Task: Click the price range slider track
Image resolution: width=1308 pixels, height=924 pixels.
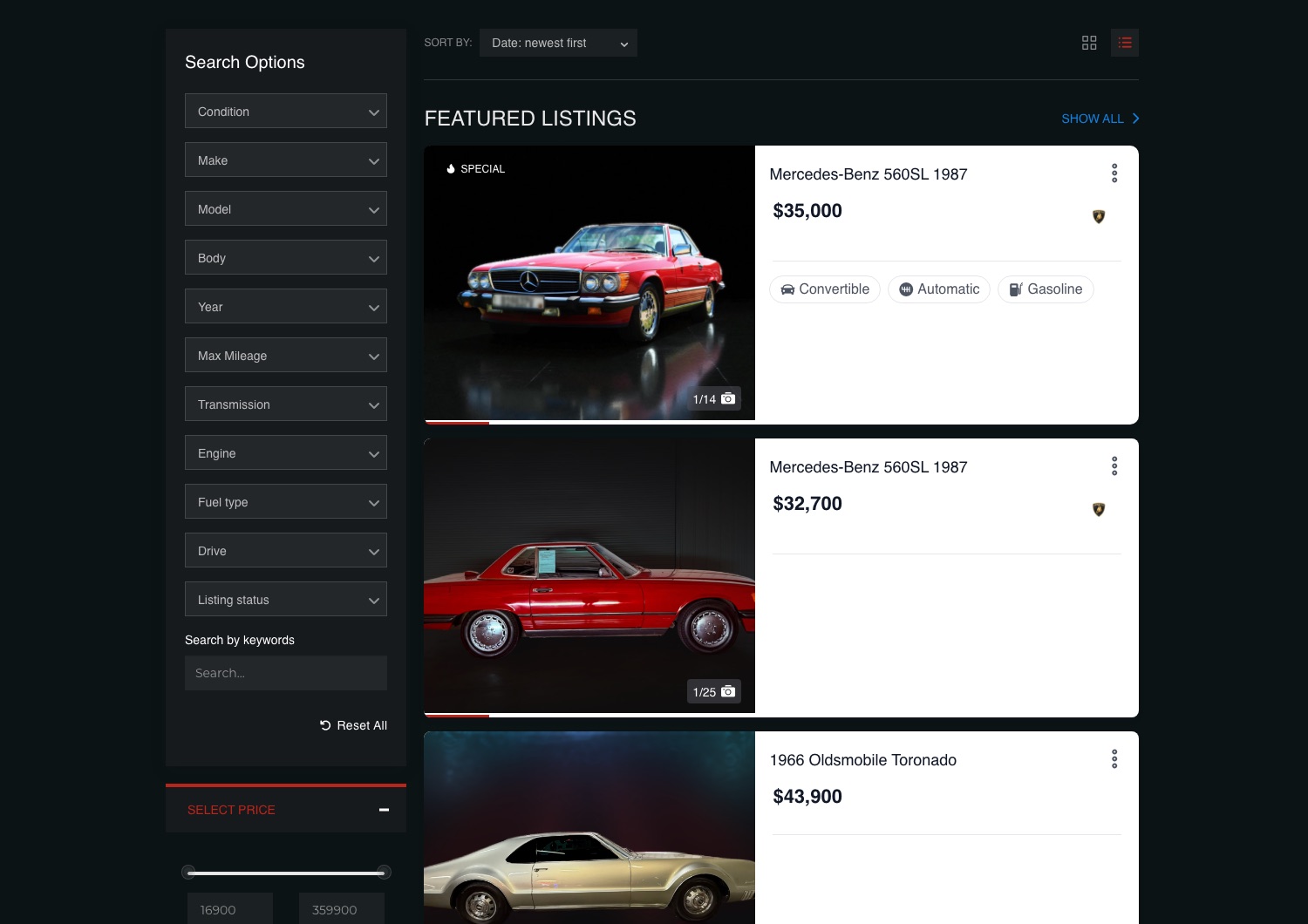Action: (286, 873)
